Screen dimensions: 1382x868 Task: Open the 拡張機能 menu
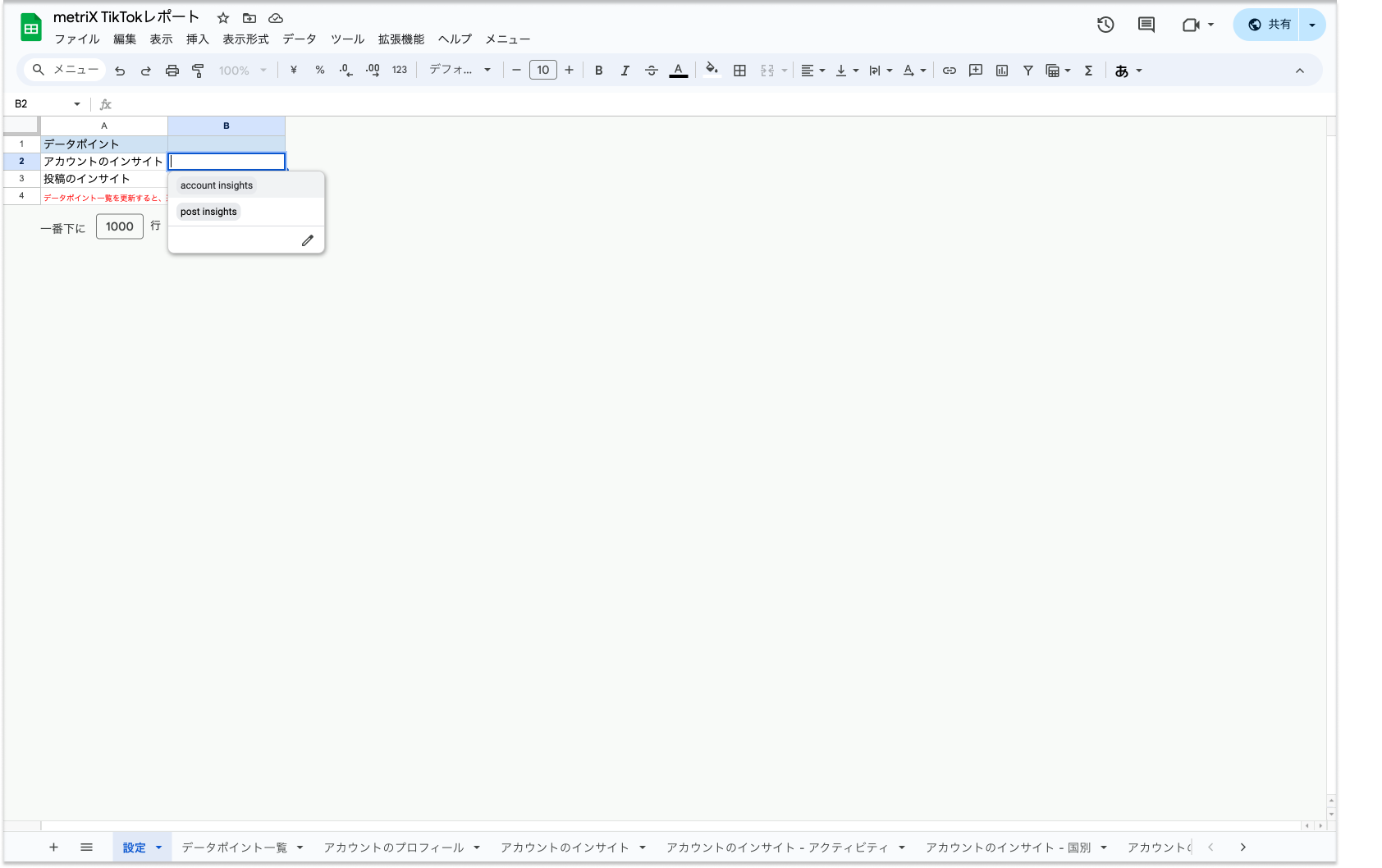pos(401,39)
